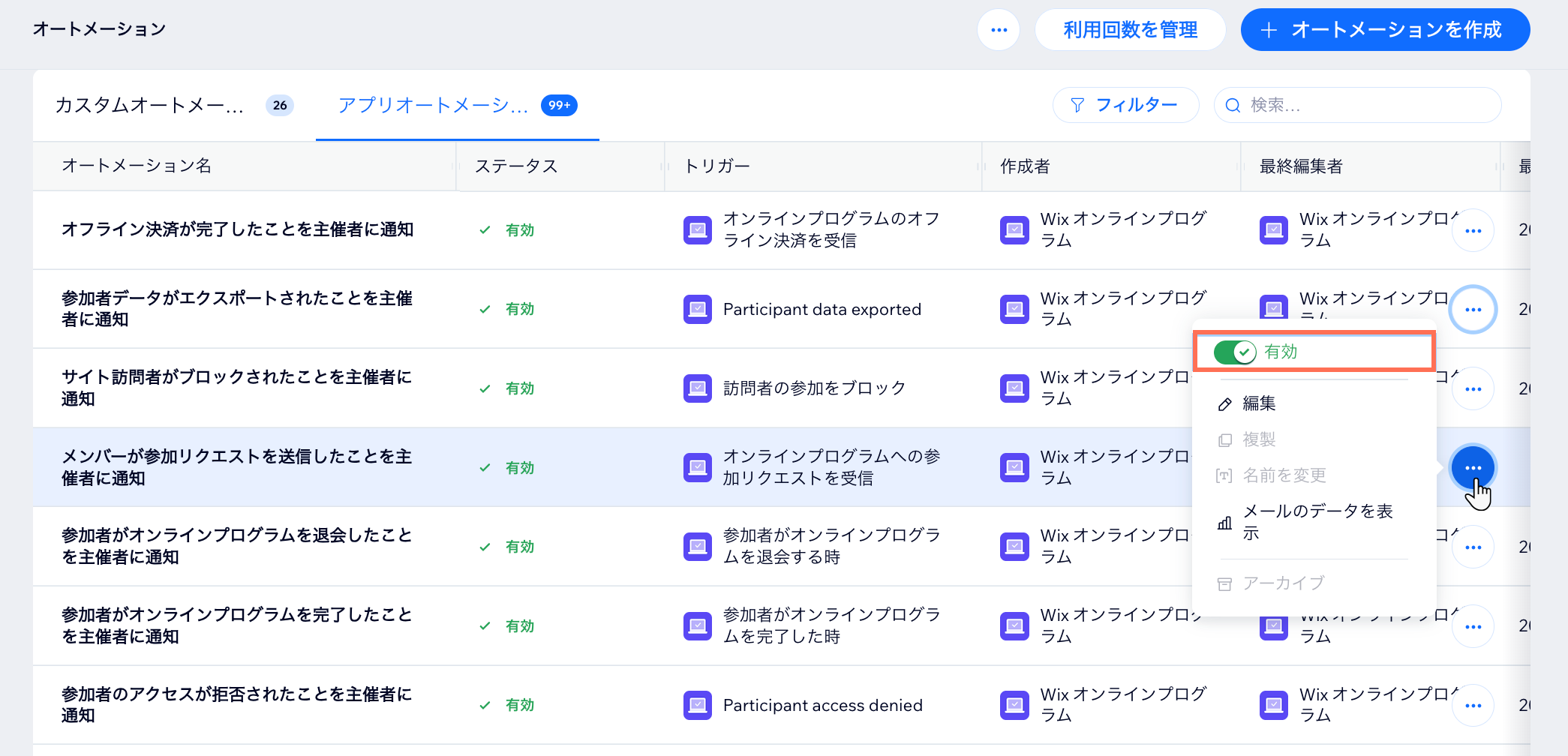Open the actions menu for 参加者がオンラインプログラムを退会 automation
This screenshot has width=1568, height=756.
coord(1473,547)
